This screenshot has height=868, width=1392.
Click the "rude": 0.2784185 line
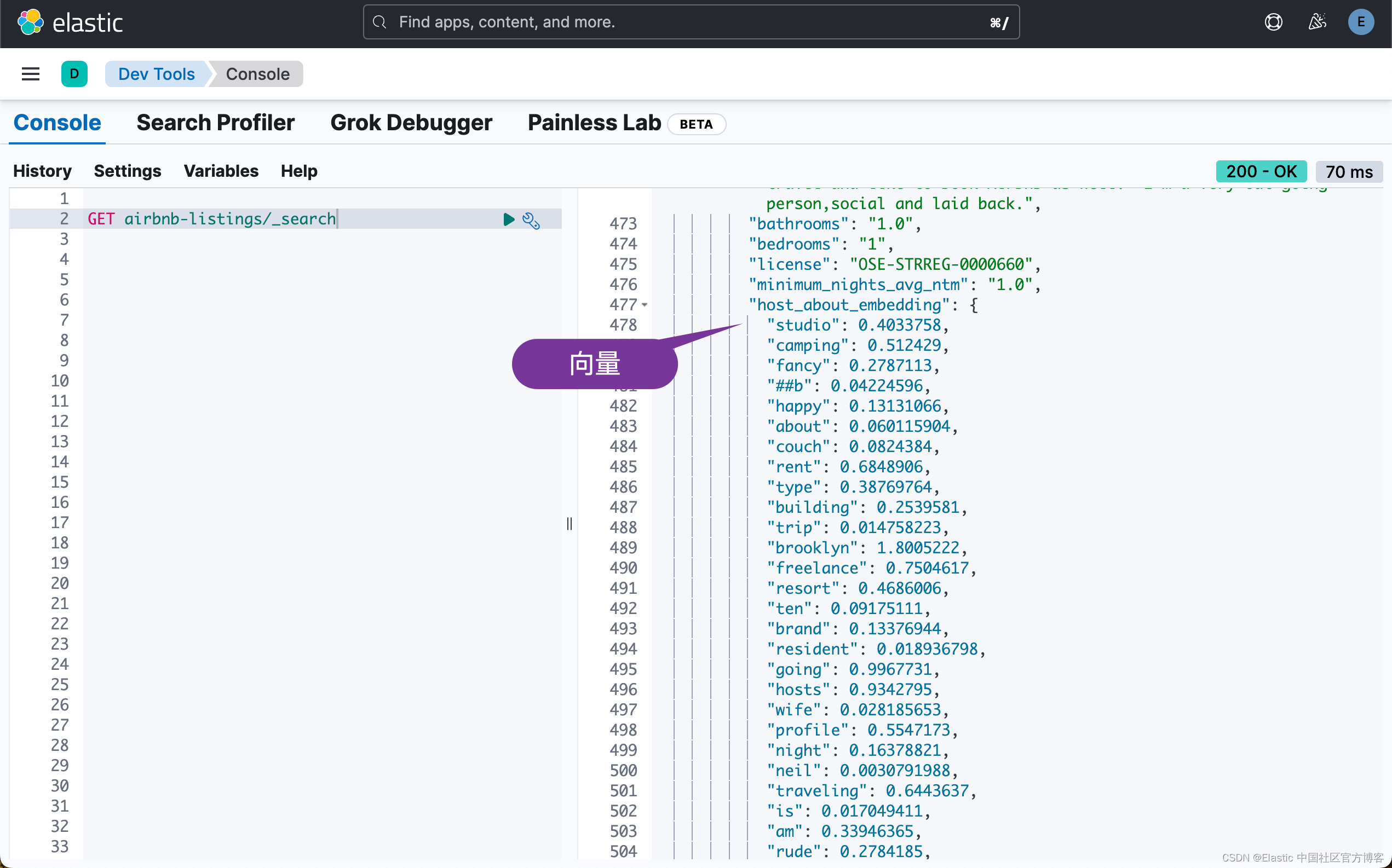click(x=848, y=852)
